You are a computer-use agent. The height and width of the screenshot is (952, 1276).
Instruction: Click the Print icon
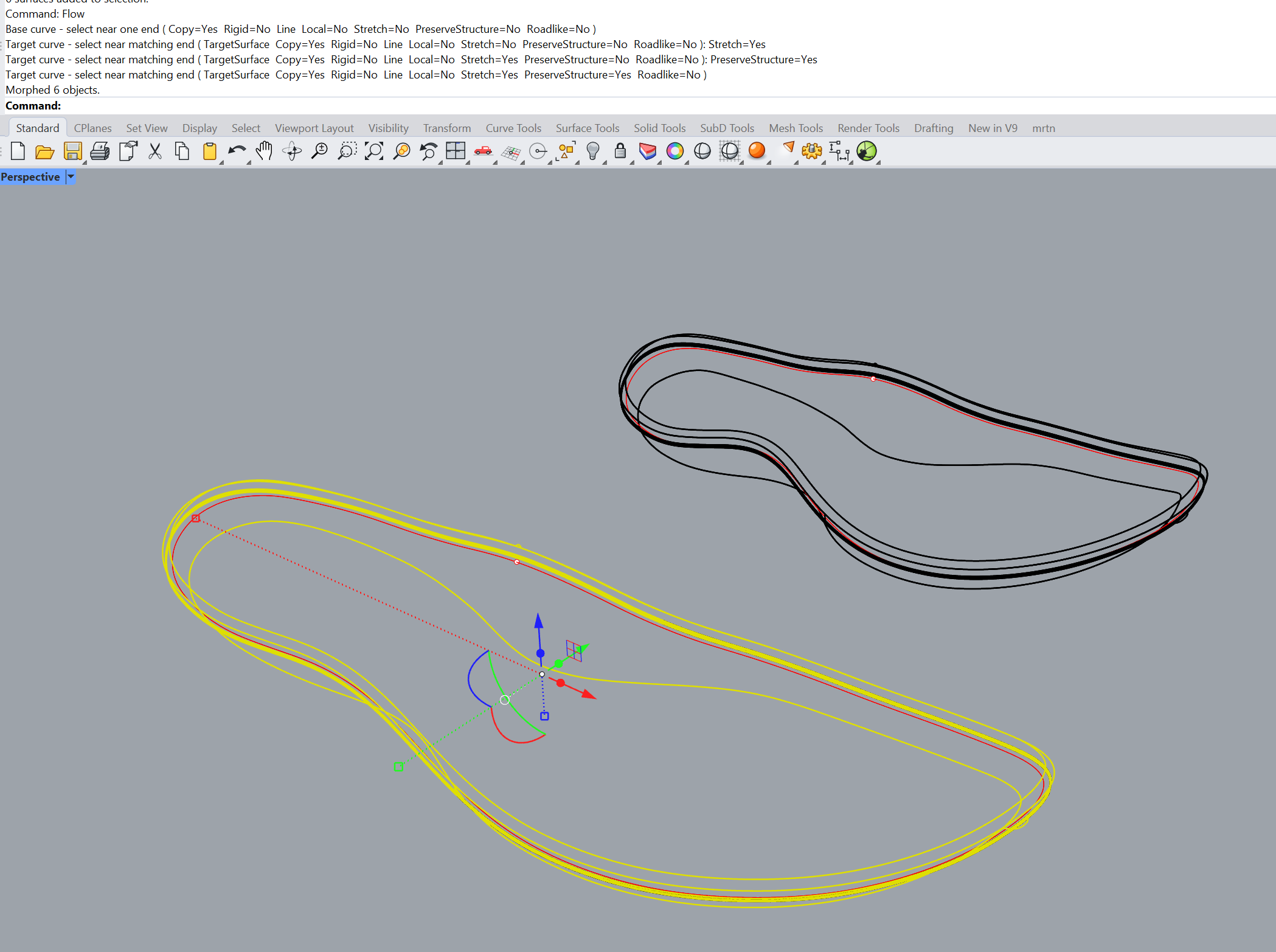point(100,151)
